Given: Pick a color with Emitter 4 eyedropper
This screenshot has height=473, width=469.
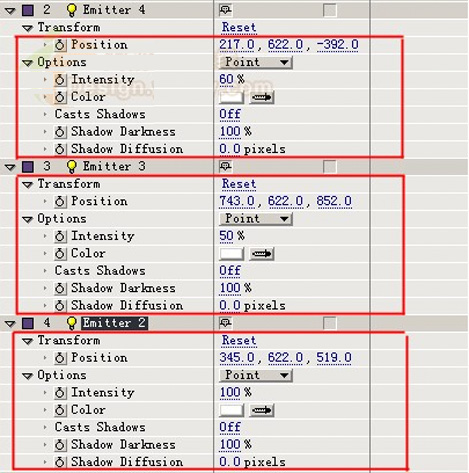Looking at the screenshot, I should (262, 97).
